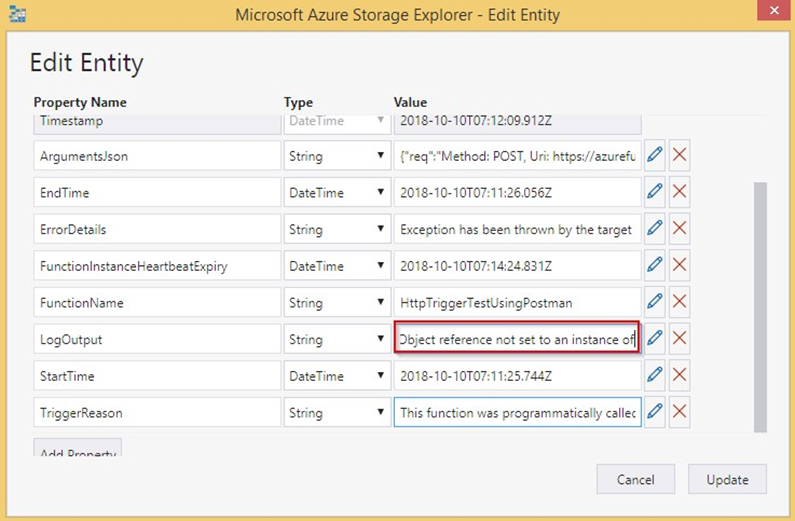Remove the FunctionInstanceHeartbeatExpiry property via red X
The width and height of the screenshot is (795, 521).
[x=680, y=266]
